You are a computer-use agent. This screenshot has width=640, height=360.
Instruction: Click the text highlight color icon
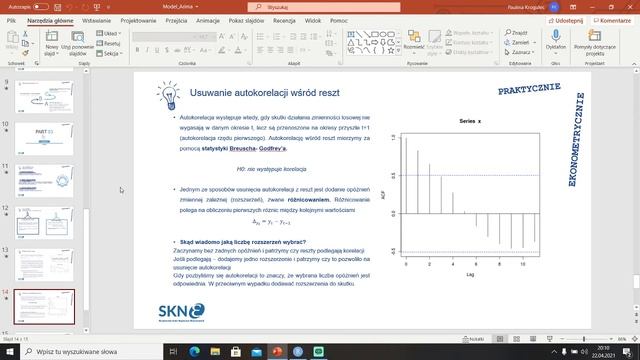coord(222,50)
